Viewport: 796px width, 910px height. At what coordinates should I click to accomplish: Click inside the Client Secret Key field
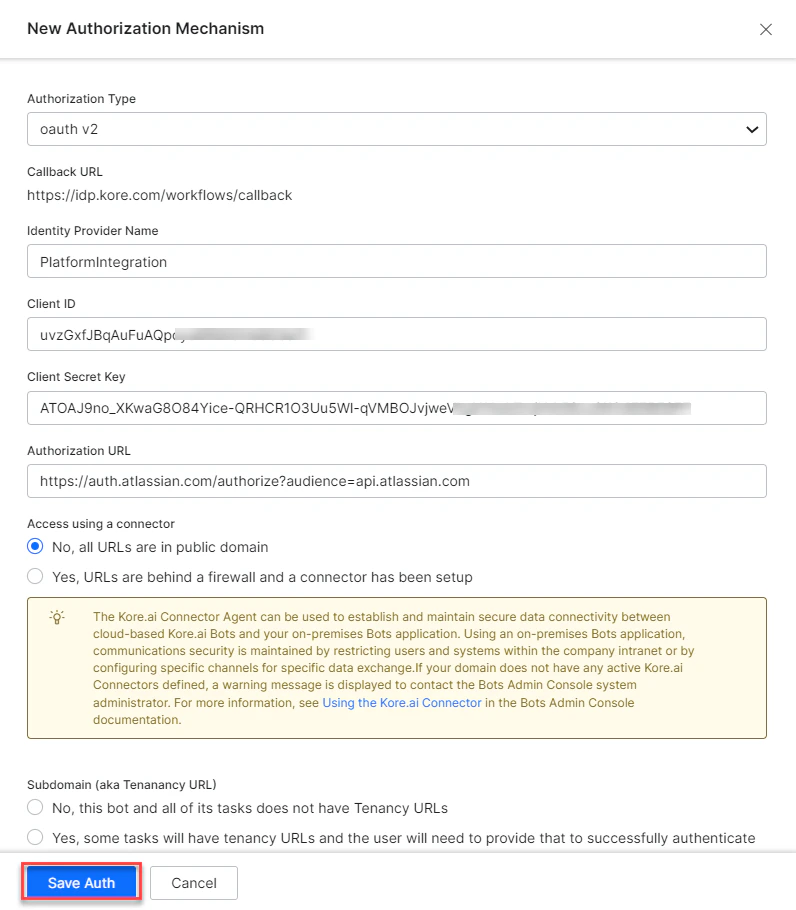click(x=397, y=407)
